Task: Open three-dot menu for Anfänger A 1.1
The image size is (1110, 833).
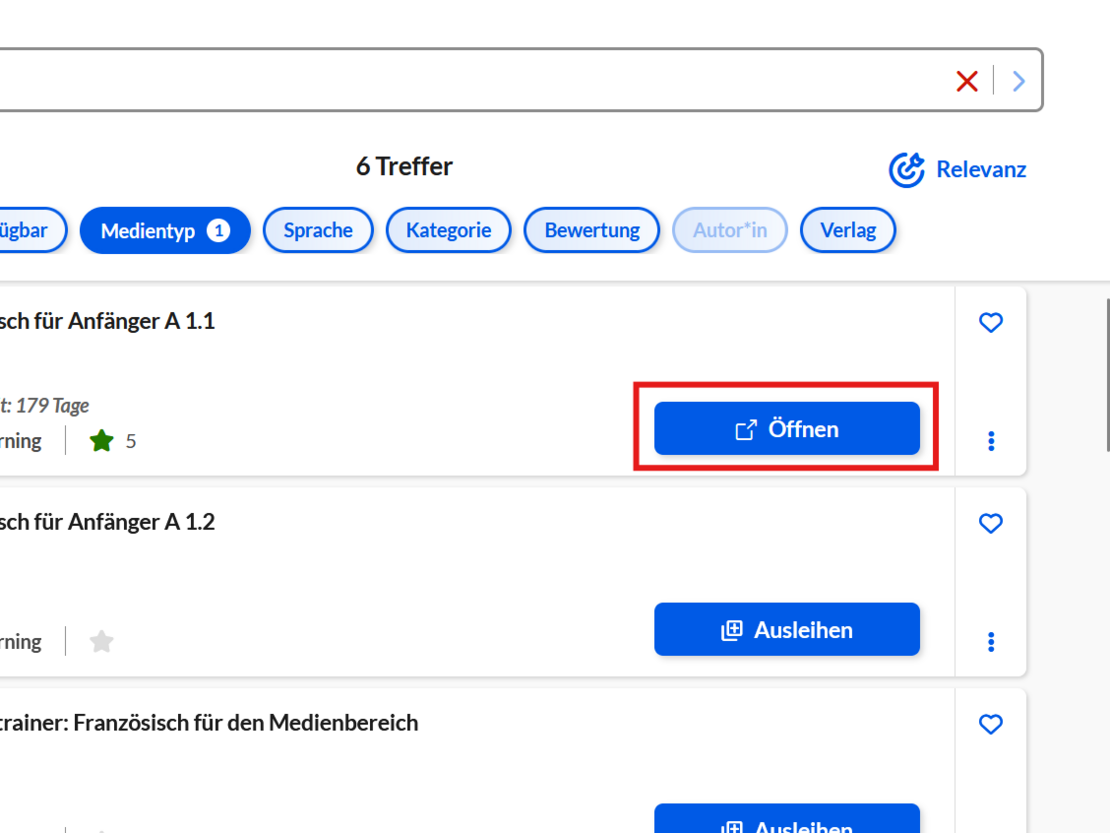Action: pyautogui.click(x=990, y=440)
